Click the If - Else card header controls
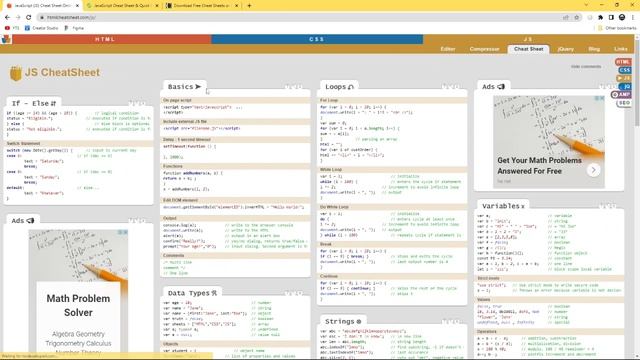This screenshot has height=360, width=640. 137,103
